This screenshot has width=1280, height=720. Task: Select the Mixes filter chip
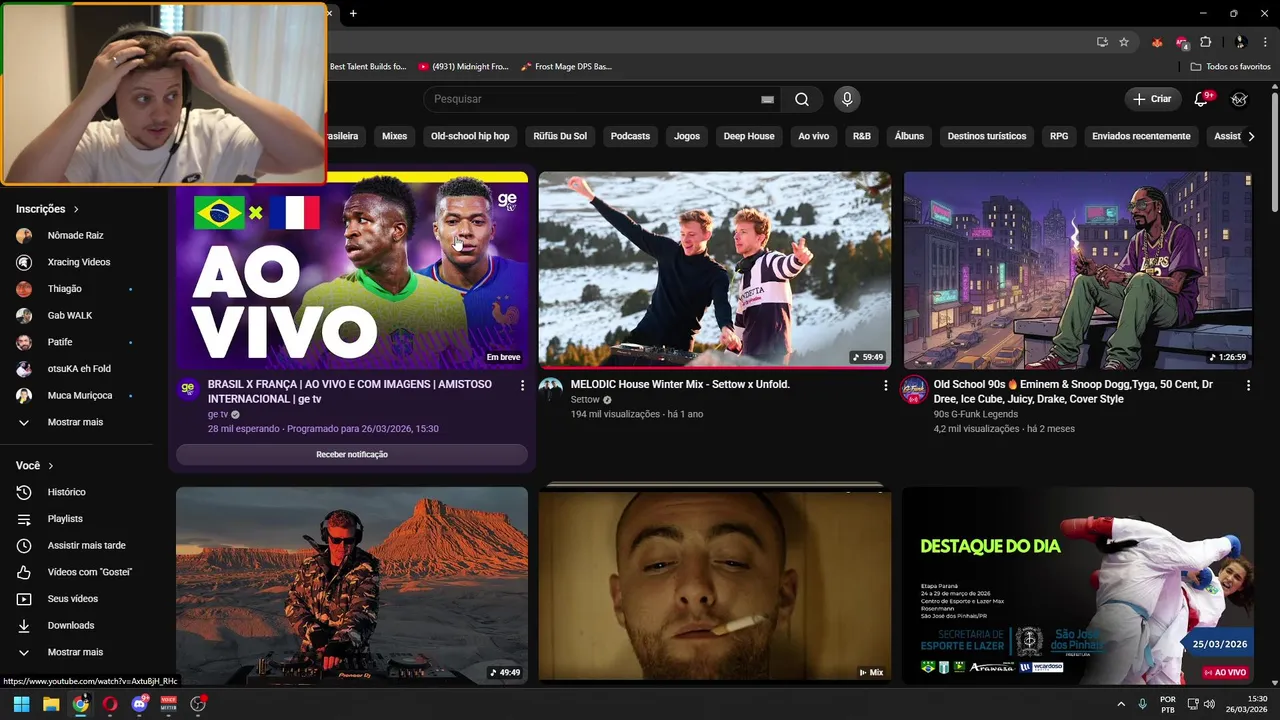[x=394, y=136]
